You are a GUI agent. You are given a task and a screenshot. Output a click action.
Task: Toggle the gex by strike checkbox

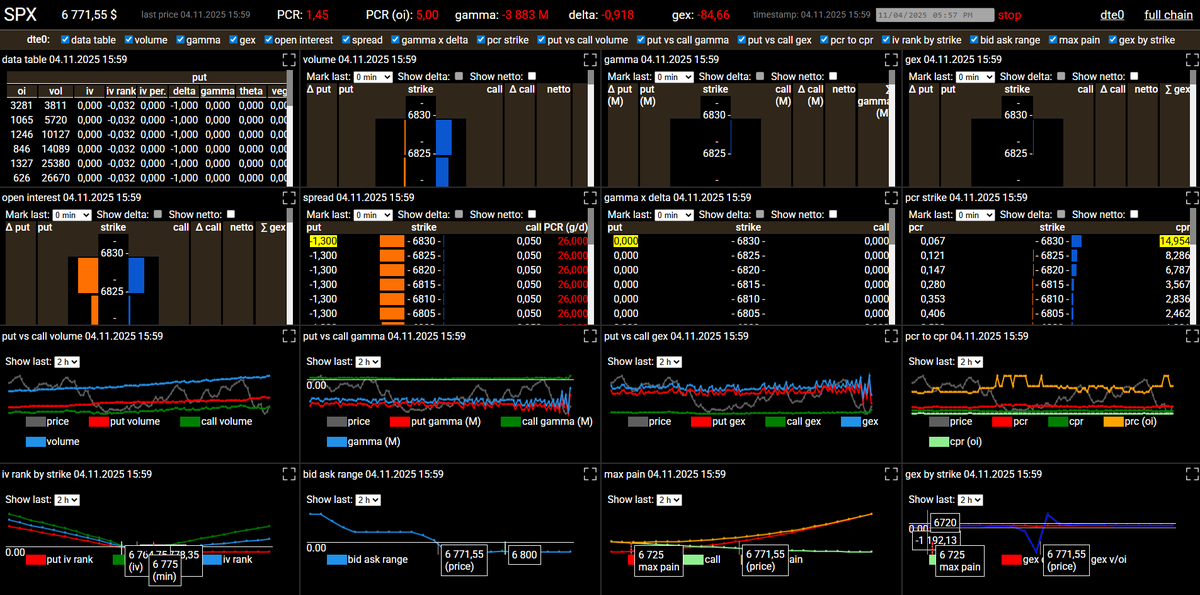pos(1113,40)
